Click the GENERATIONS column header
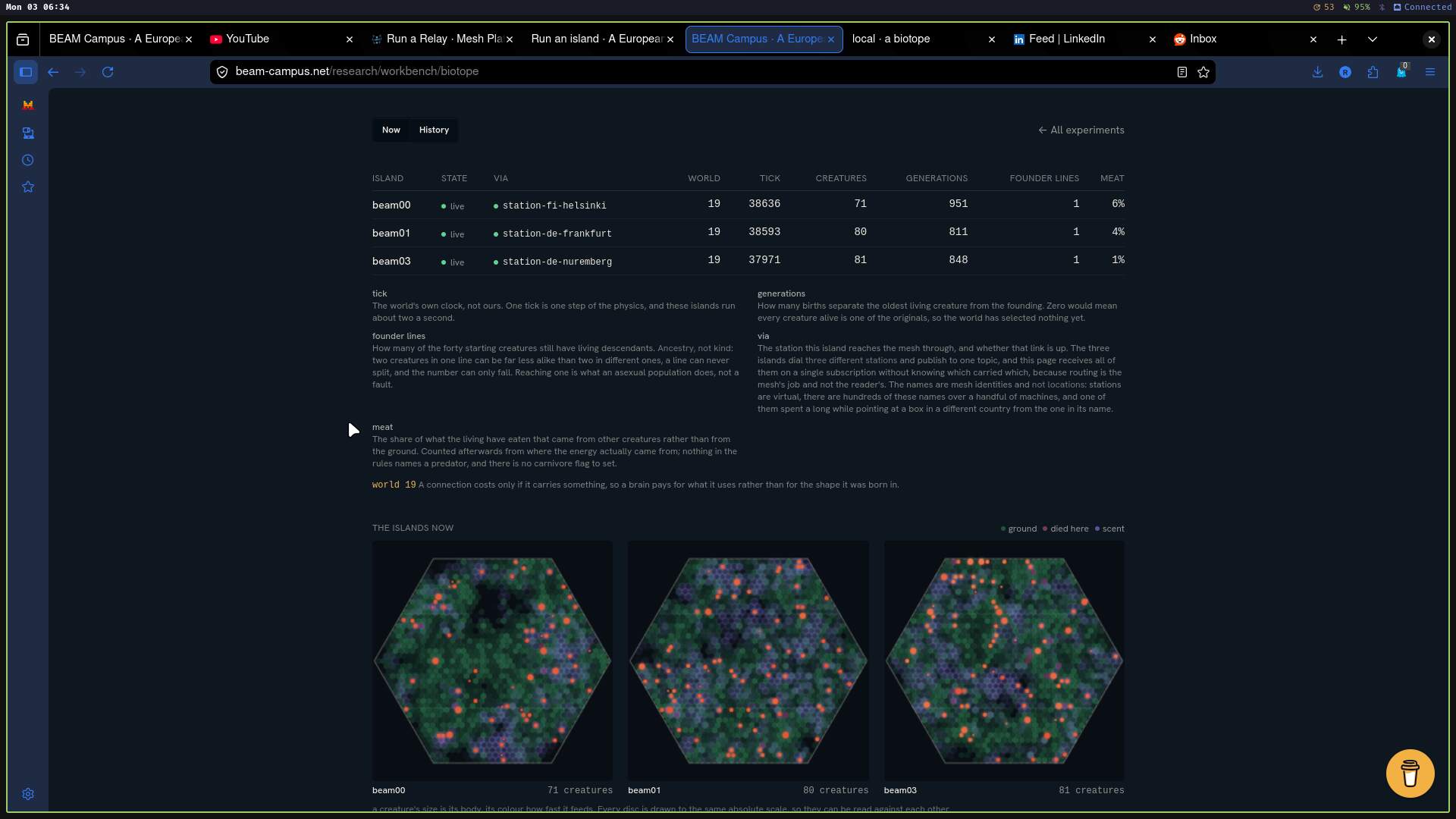This screenshot has height=819, width=1456. coord(937,179)
